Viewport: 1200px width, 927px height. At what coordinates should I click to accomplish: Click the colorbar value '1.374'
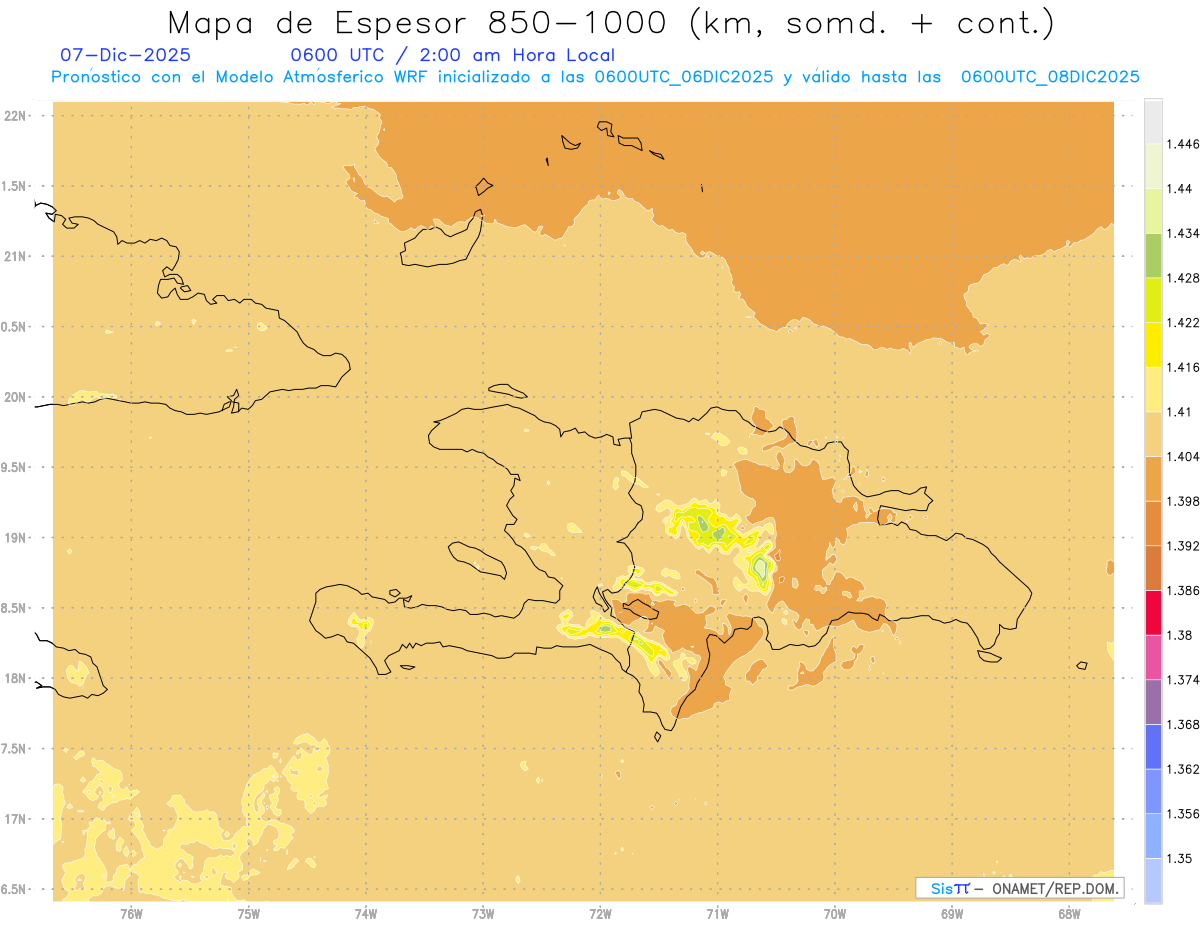click(x=1183, y=680)
